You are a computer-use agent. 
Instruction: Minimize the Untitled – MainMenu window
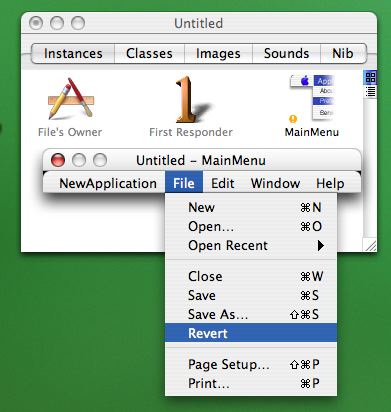click(x=79, y=160)
